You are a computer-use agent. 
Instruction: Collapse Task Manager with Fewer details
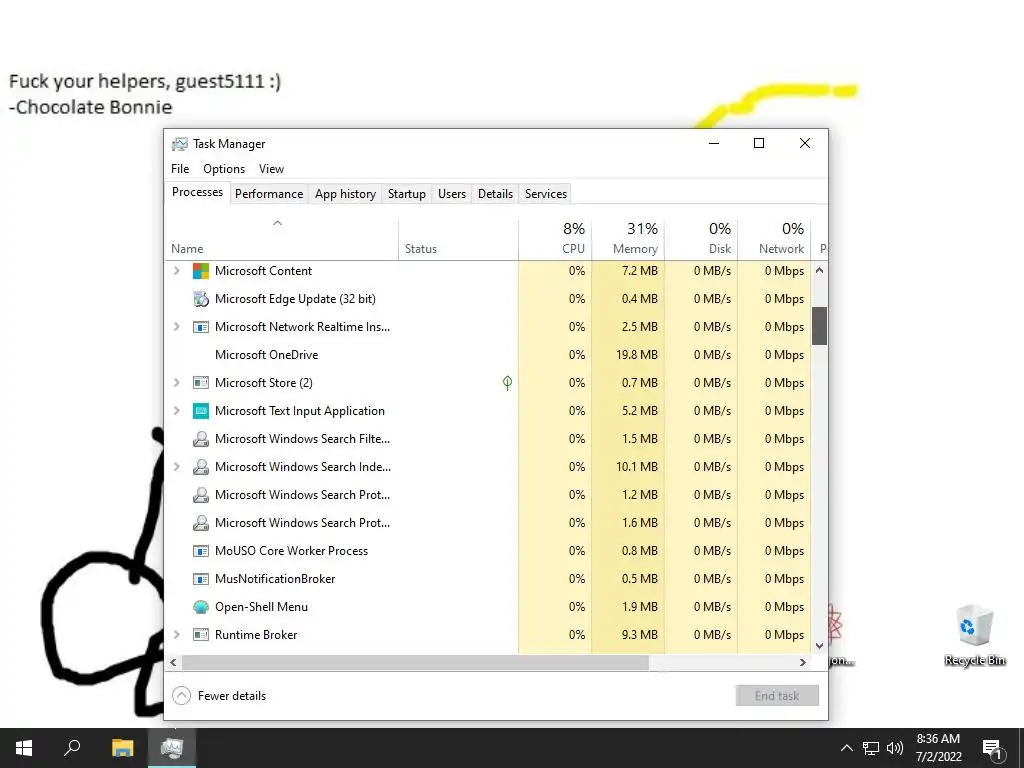[219, 696]
